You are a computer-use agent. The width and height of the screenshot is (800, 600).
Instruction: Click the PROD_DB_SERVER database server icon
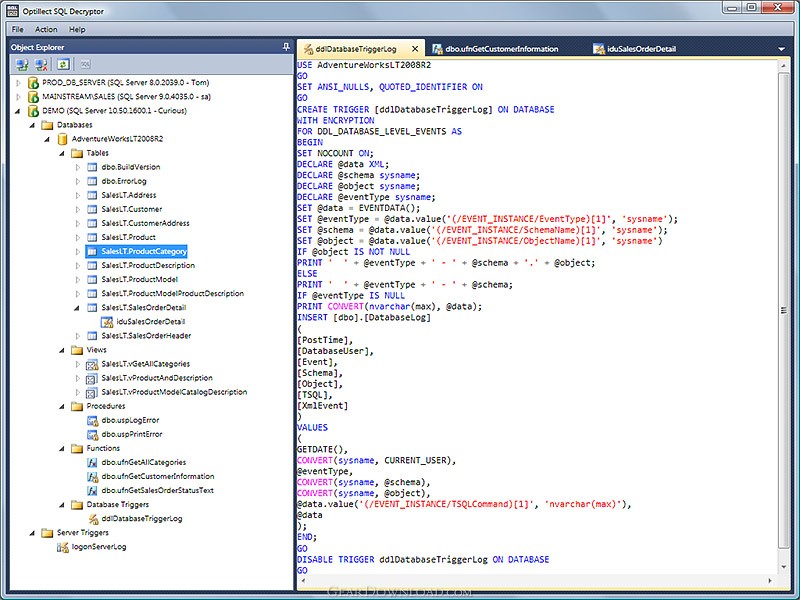[33, 83]
